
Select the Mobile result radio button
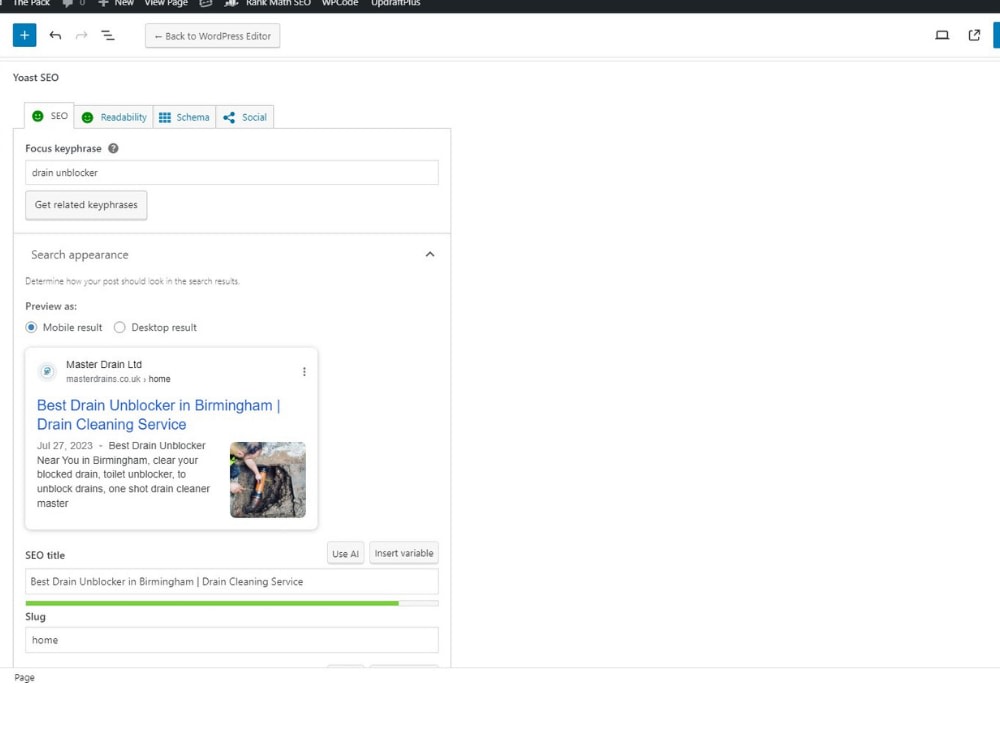(x=31, y=327)
